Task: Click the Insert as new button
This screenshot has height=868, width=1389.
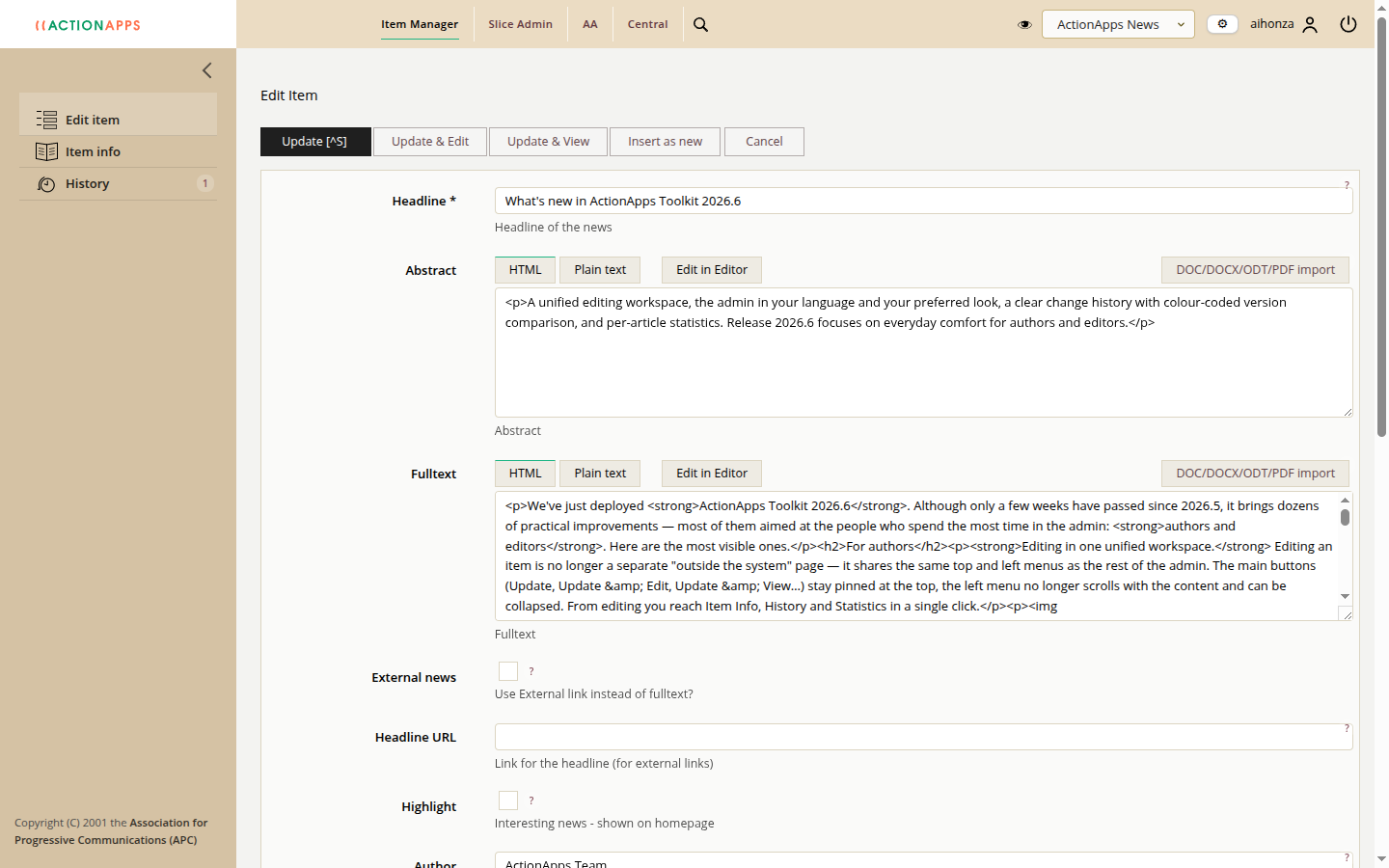Action: tap(666, 142)
